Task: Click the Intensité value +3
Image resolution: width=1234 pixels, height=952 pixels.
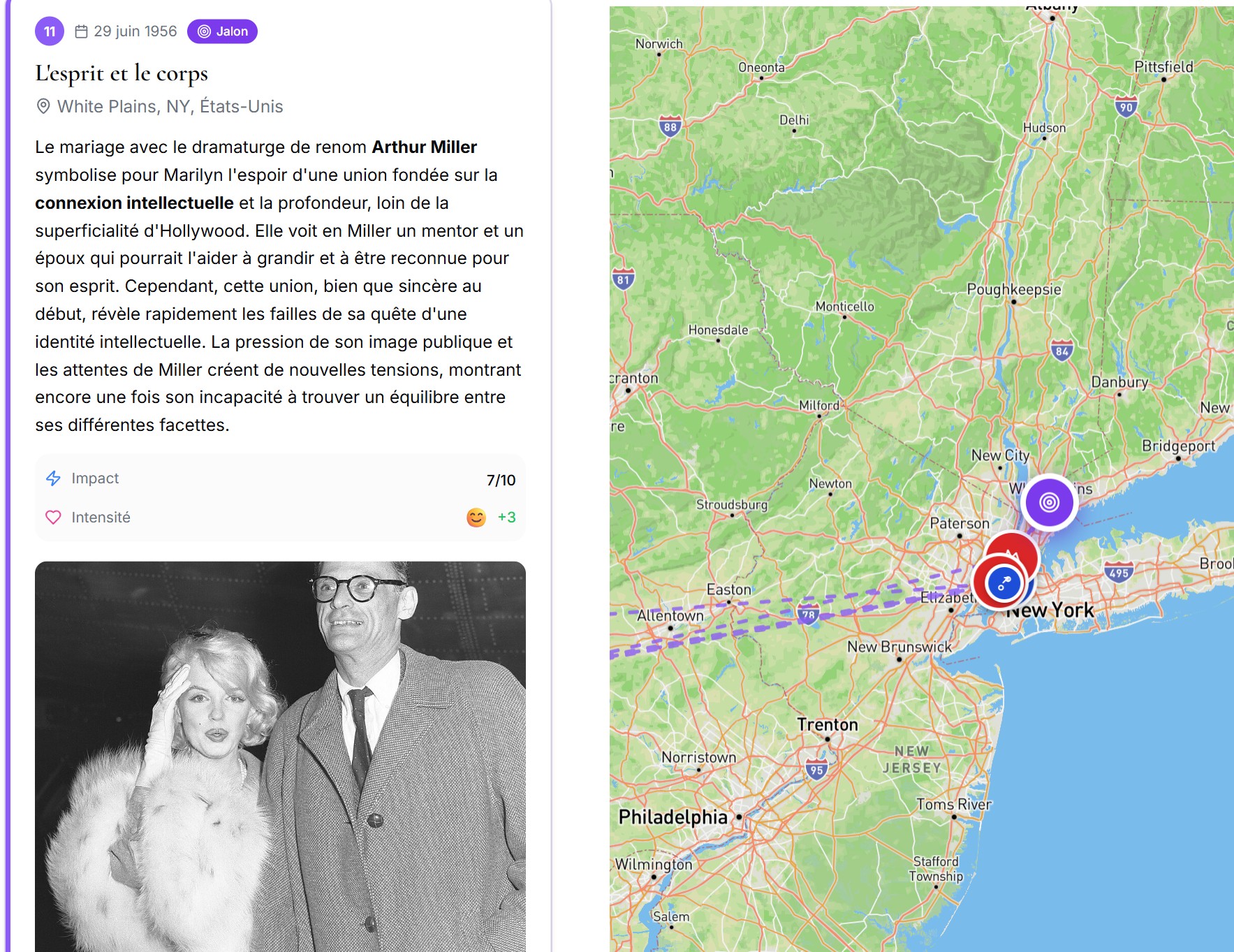Action: [x=507, y=518]
